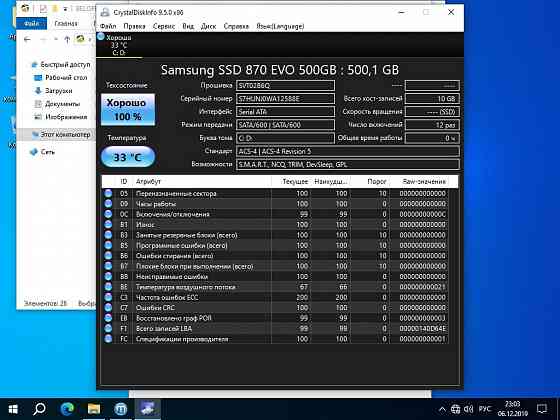Open the Главная ribbon tab in Explorer
This screenshot has height=420, width=560.
66,24
